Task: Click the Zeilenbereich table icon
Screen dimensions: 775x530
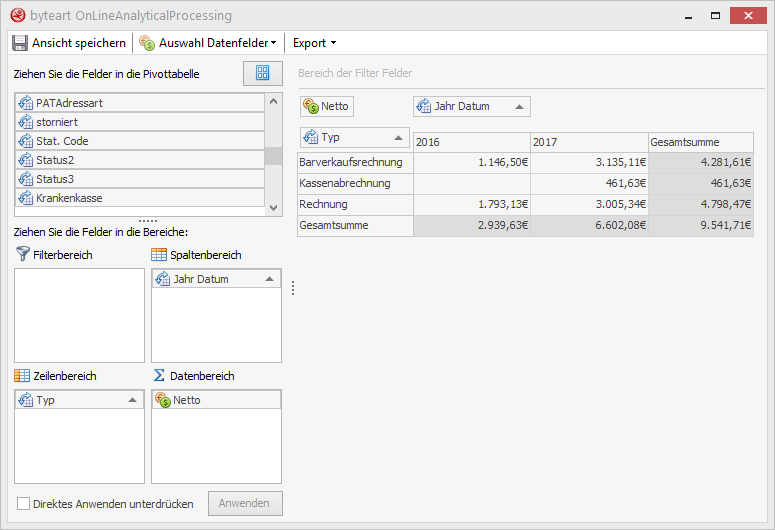Action: [23, 376]
